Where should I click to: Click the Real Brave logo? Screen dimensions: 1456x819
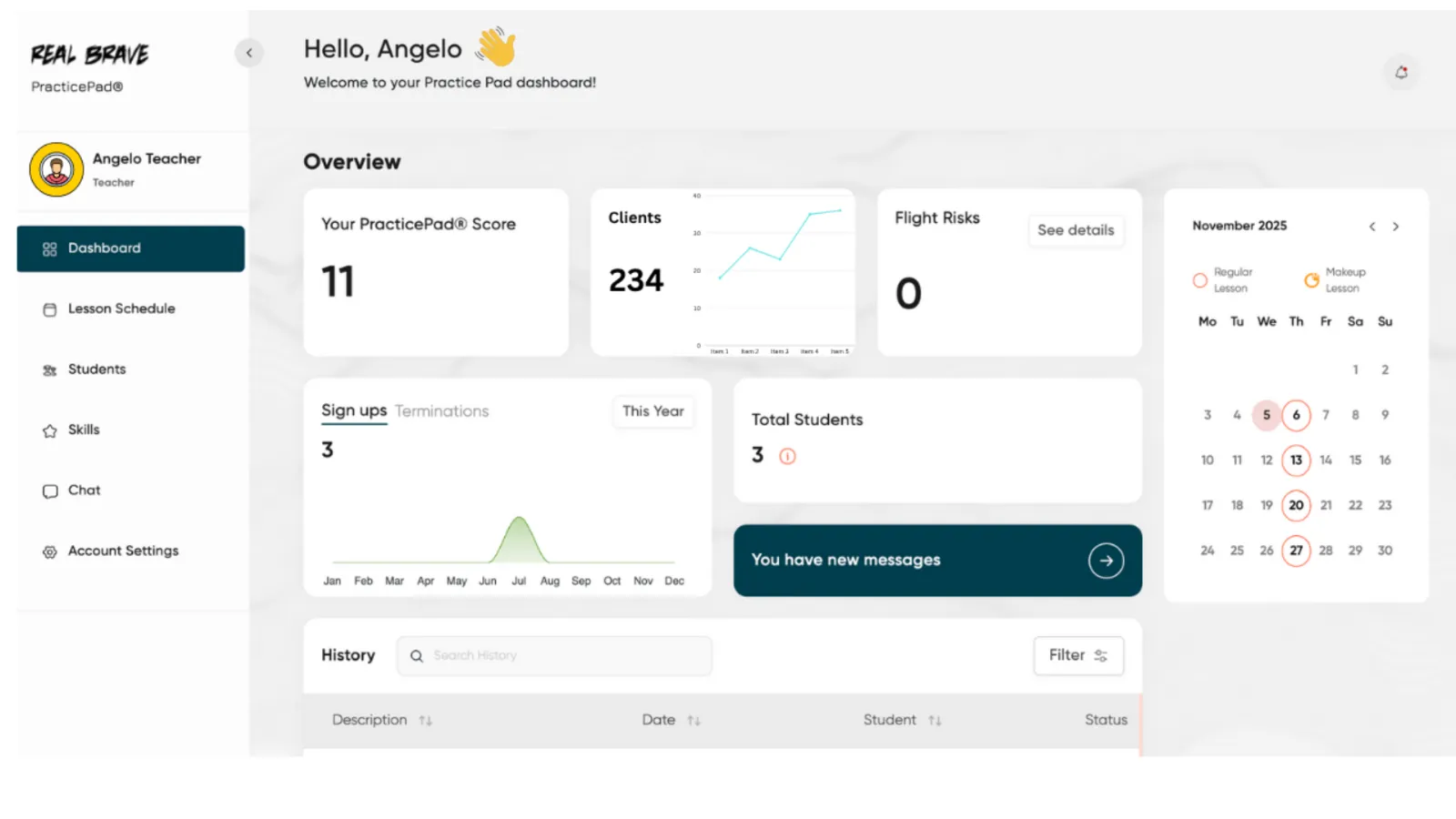(x=89, y=55)
